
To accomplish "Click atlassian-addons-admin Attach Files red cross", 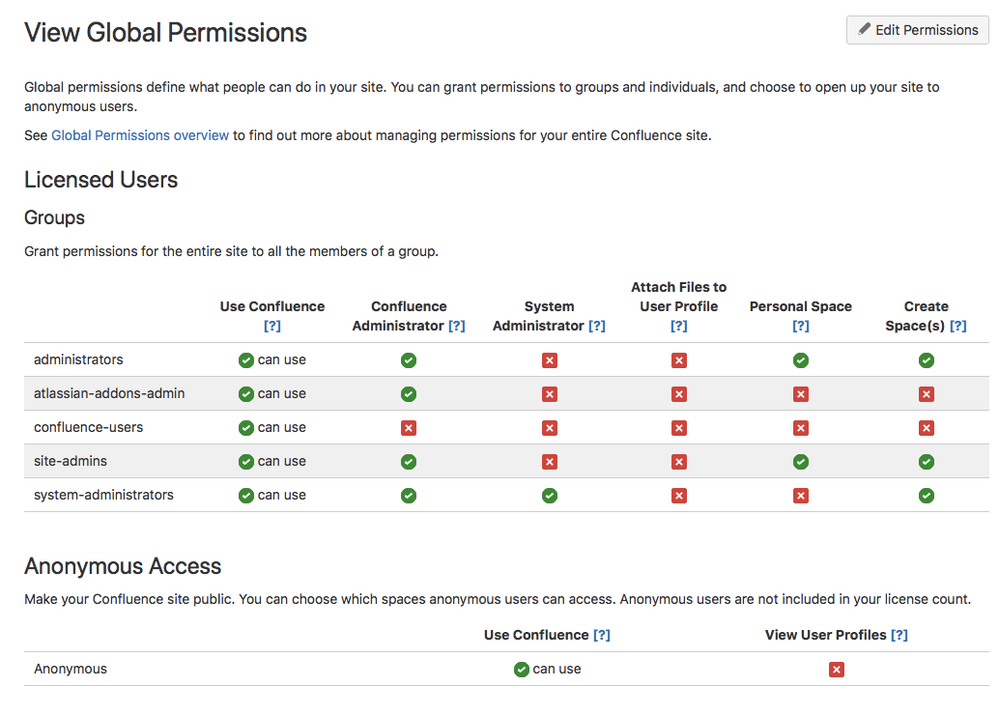I will (679, 394).
